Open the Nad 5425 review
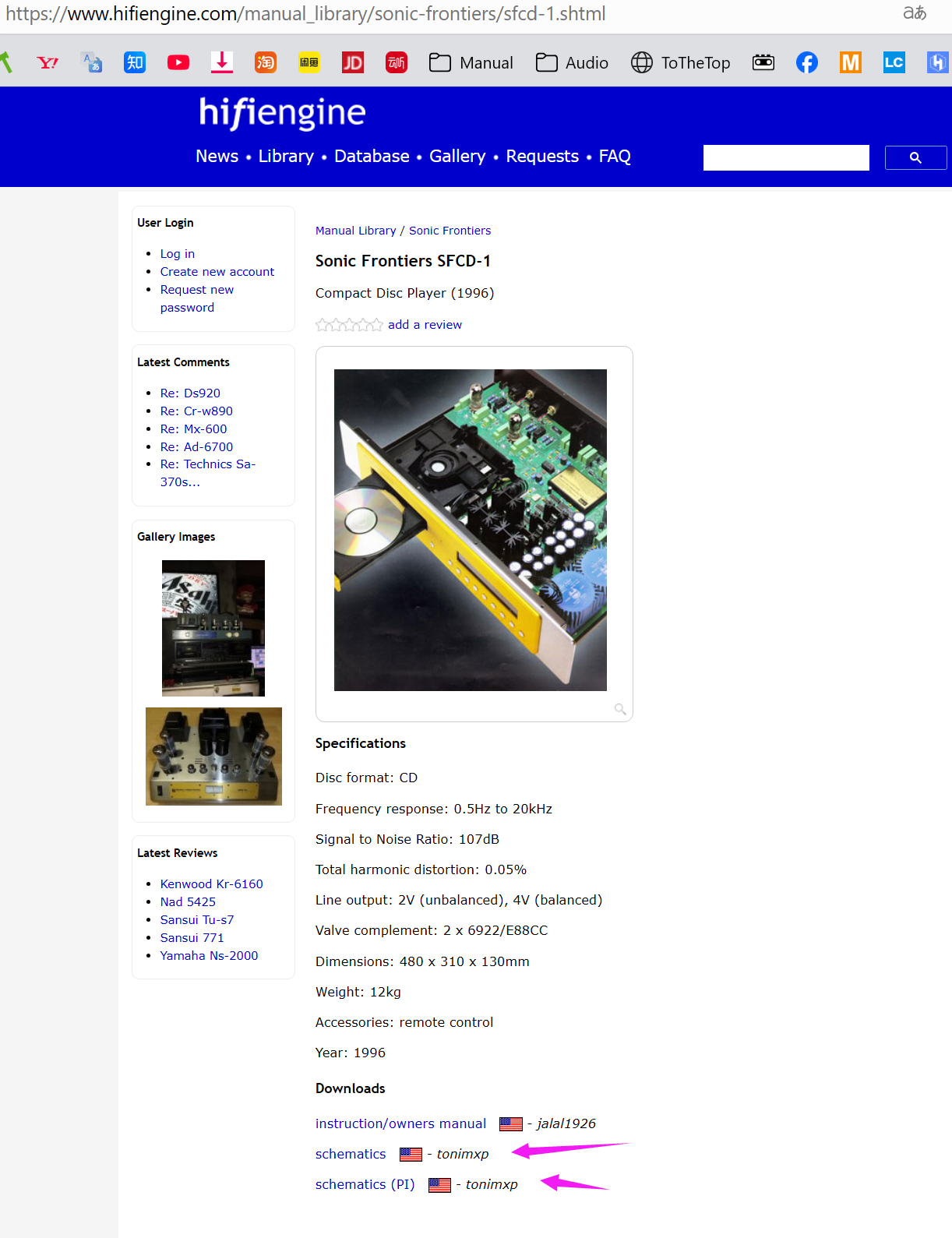952x1238 pixels. [x=188, y=902]
